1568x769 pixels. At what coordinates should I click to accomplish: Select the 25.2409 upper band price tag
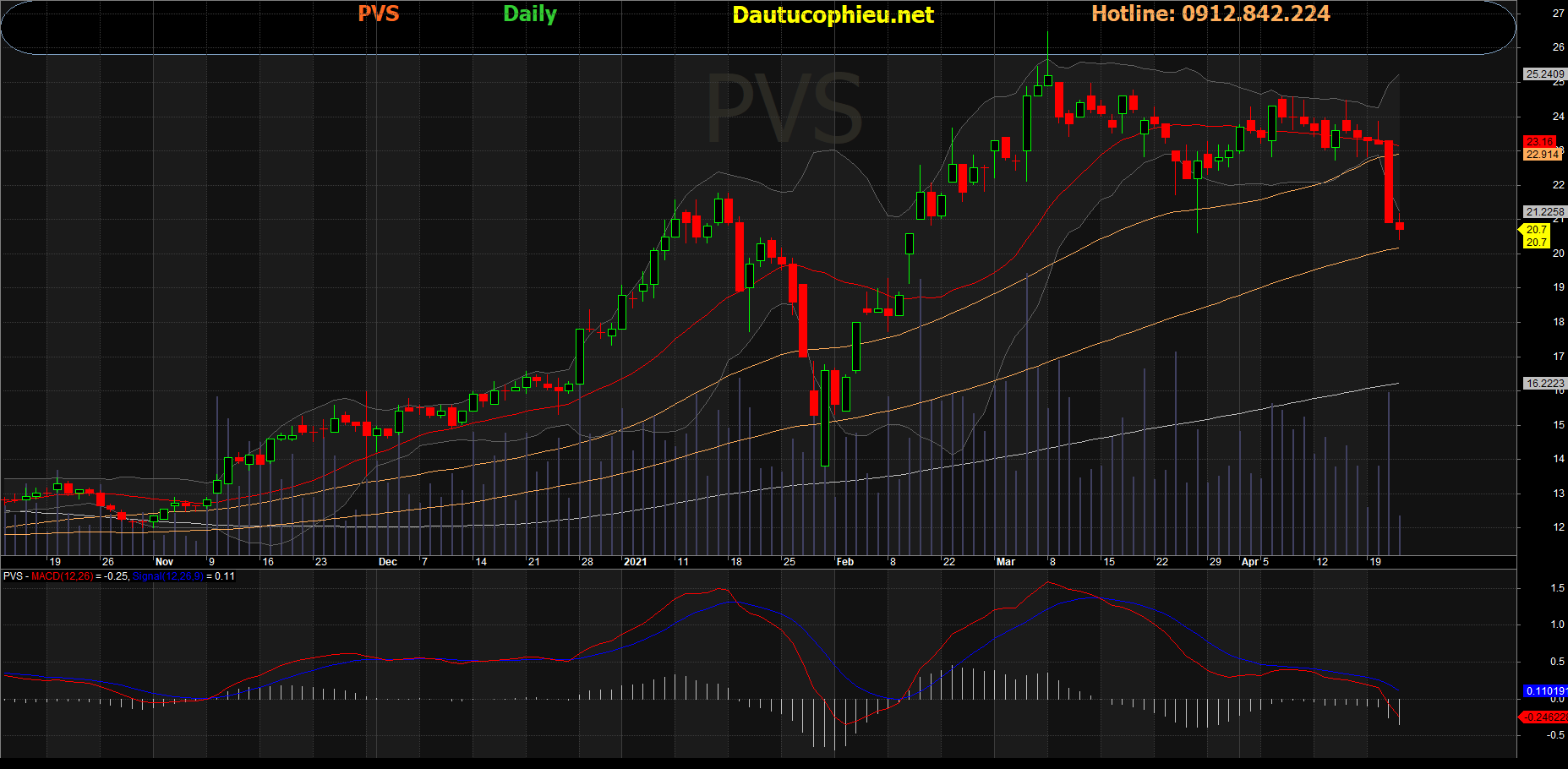tap(1545, 74)
